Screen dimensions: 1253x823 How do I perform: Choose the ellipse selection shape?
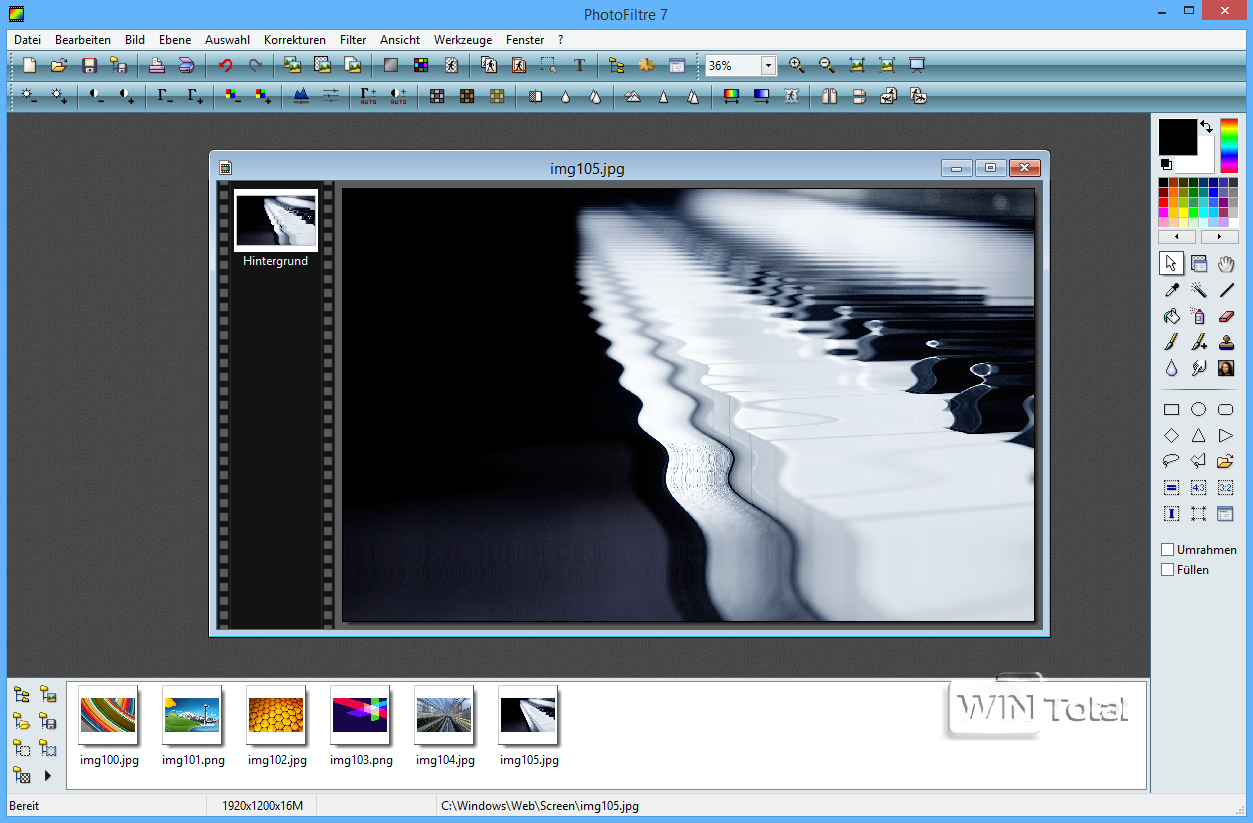[x=1198, y=409]
